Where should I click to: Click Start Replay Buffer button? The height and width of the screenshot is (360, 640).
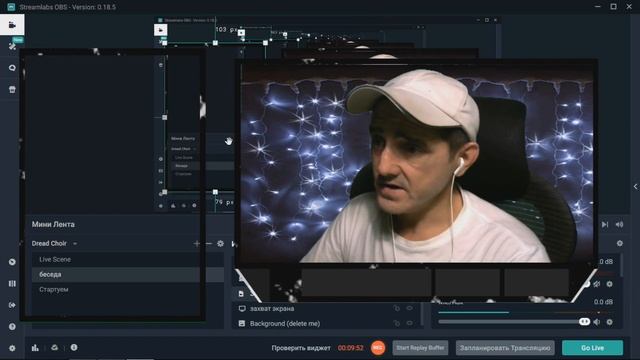point(420,348)
